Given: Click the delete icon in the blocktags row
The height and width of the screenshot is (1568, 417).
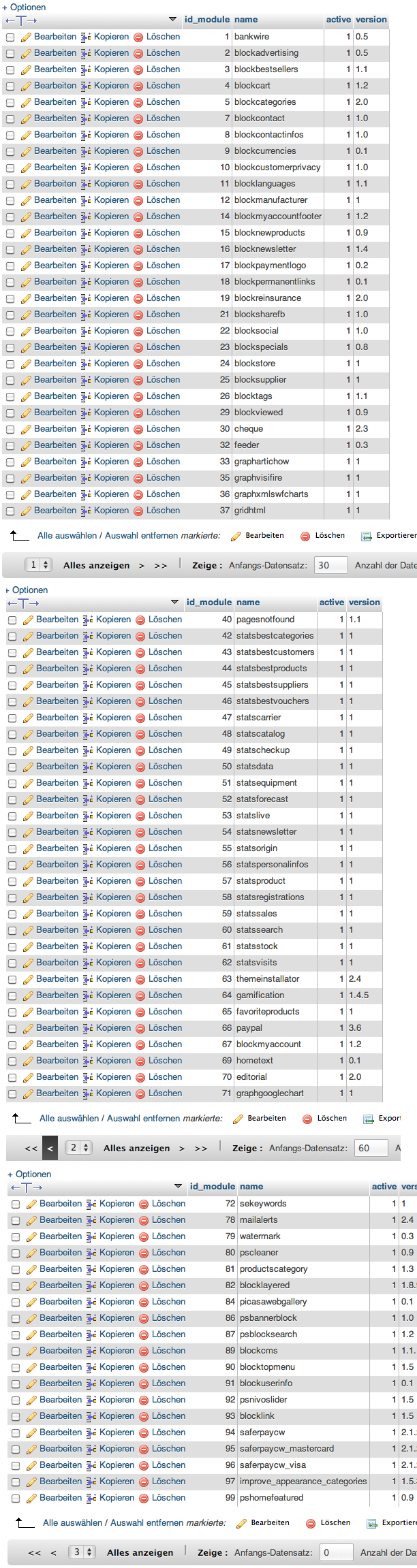Looking at the screenshot, I should point(138,396).
